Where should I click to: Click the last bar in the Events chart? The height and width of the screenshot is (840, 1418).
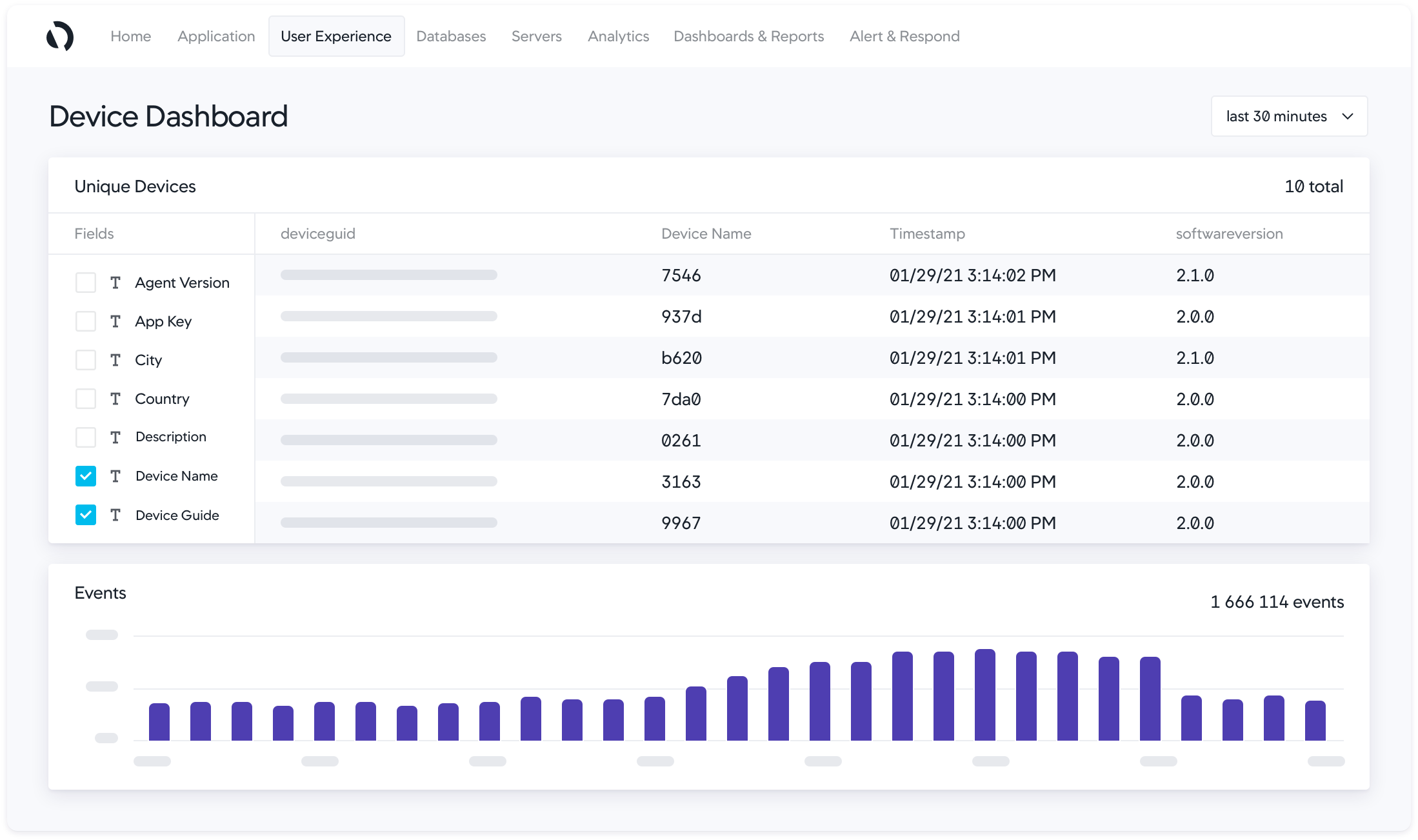point(1315,721)
